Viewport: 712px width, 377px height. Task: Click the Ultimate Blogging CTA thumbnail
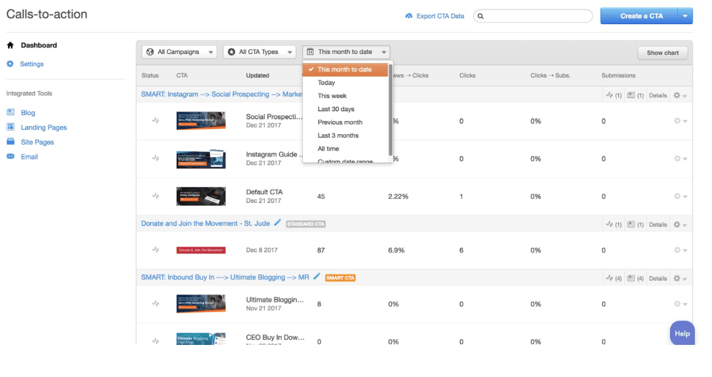pyautogui.click(x=201, y=304)
